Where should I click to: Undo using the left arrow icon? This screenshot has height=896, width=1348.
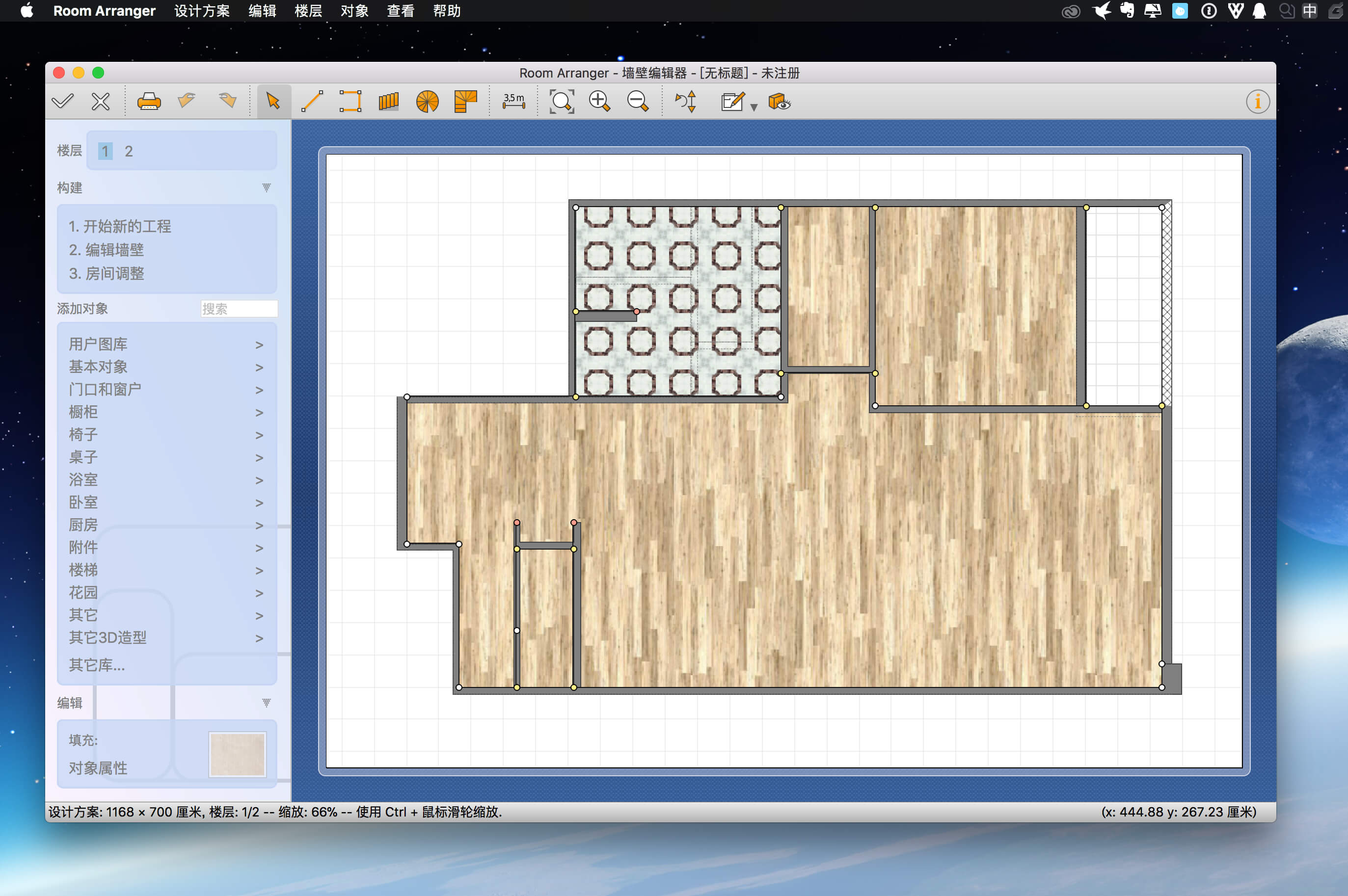[x=187, y=102]
